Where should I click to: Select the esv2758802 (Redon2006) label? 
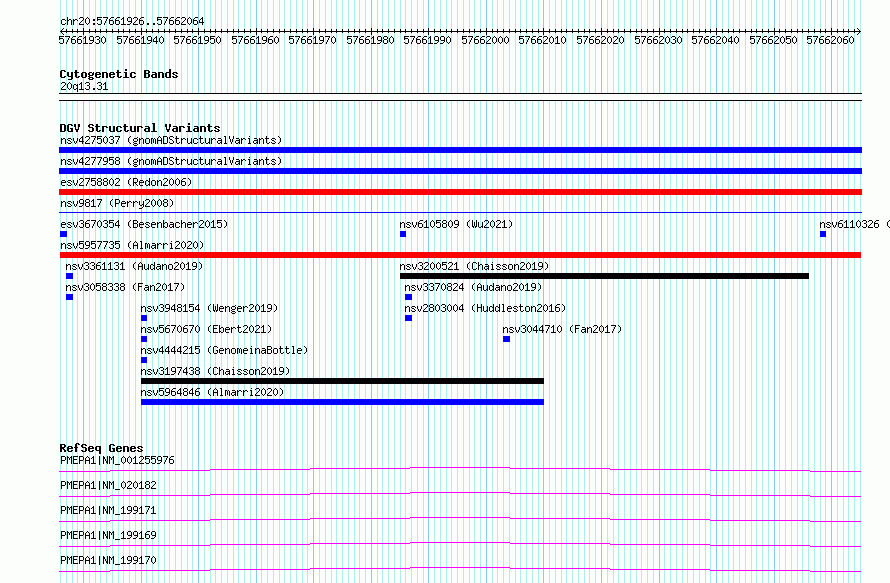[126, 182]
